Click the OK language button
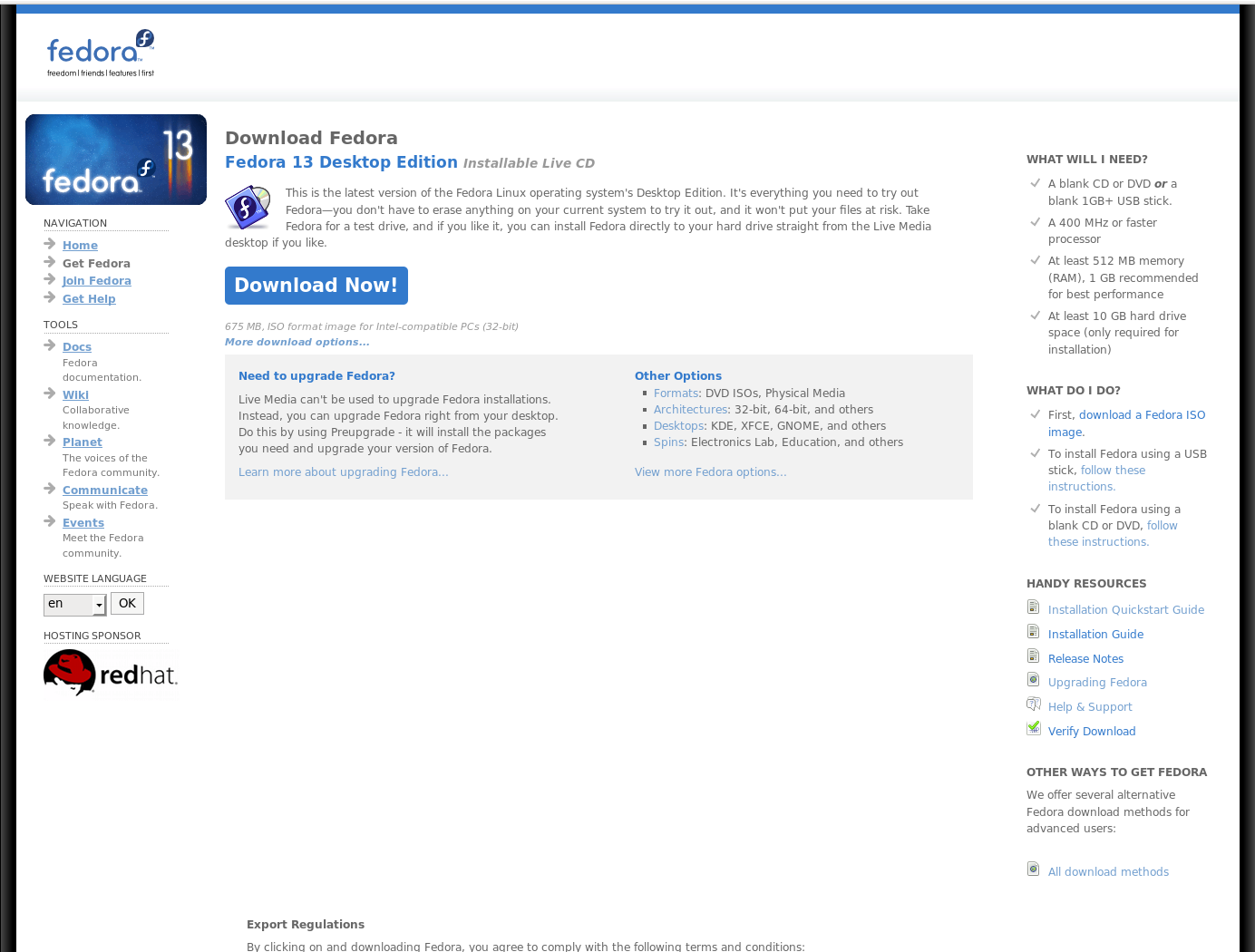 [x=127, y=604]
